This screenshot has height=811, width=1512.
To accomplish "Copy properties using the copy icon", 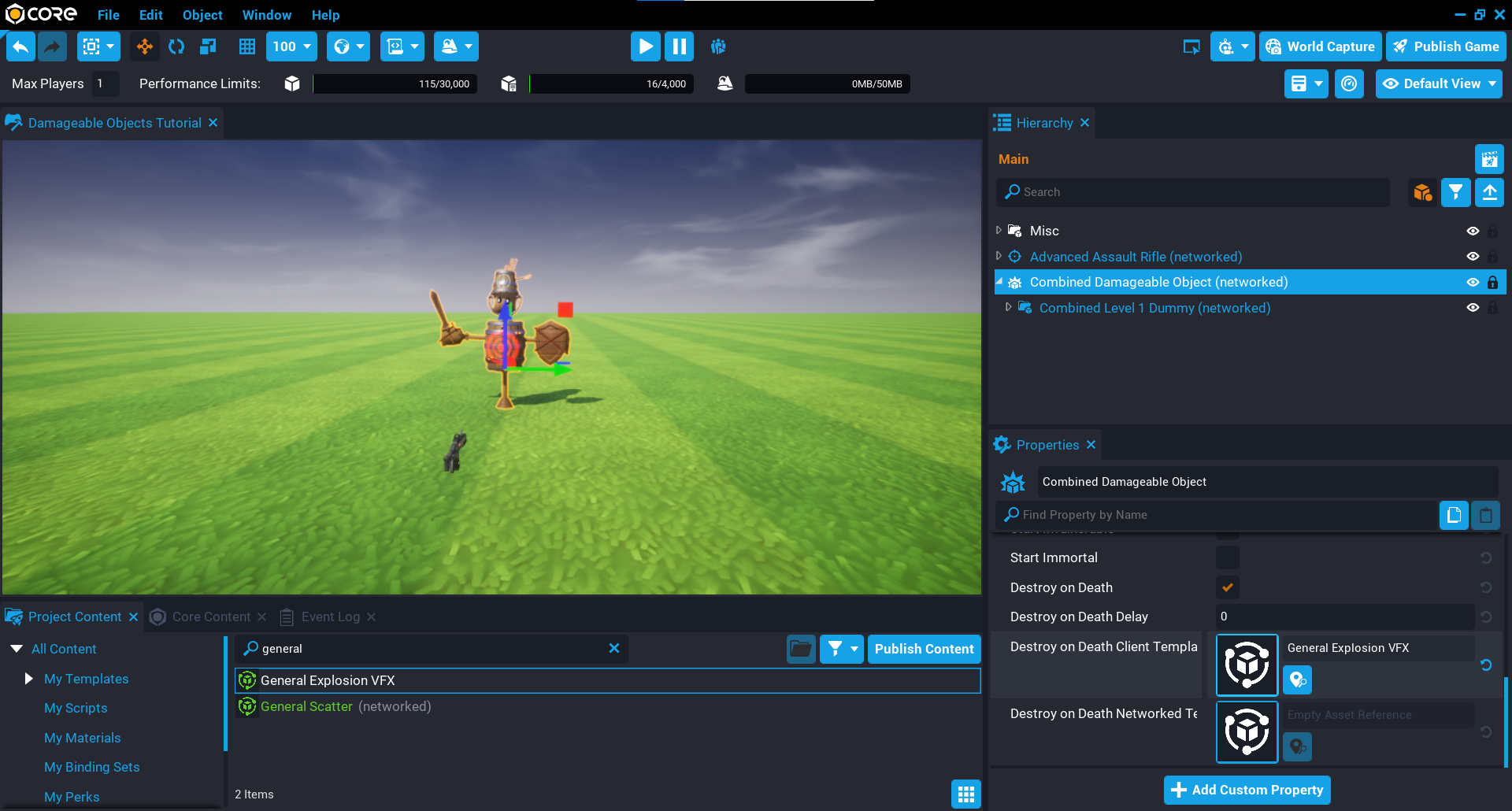I will [x=1454, y=515].
